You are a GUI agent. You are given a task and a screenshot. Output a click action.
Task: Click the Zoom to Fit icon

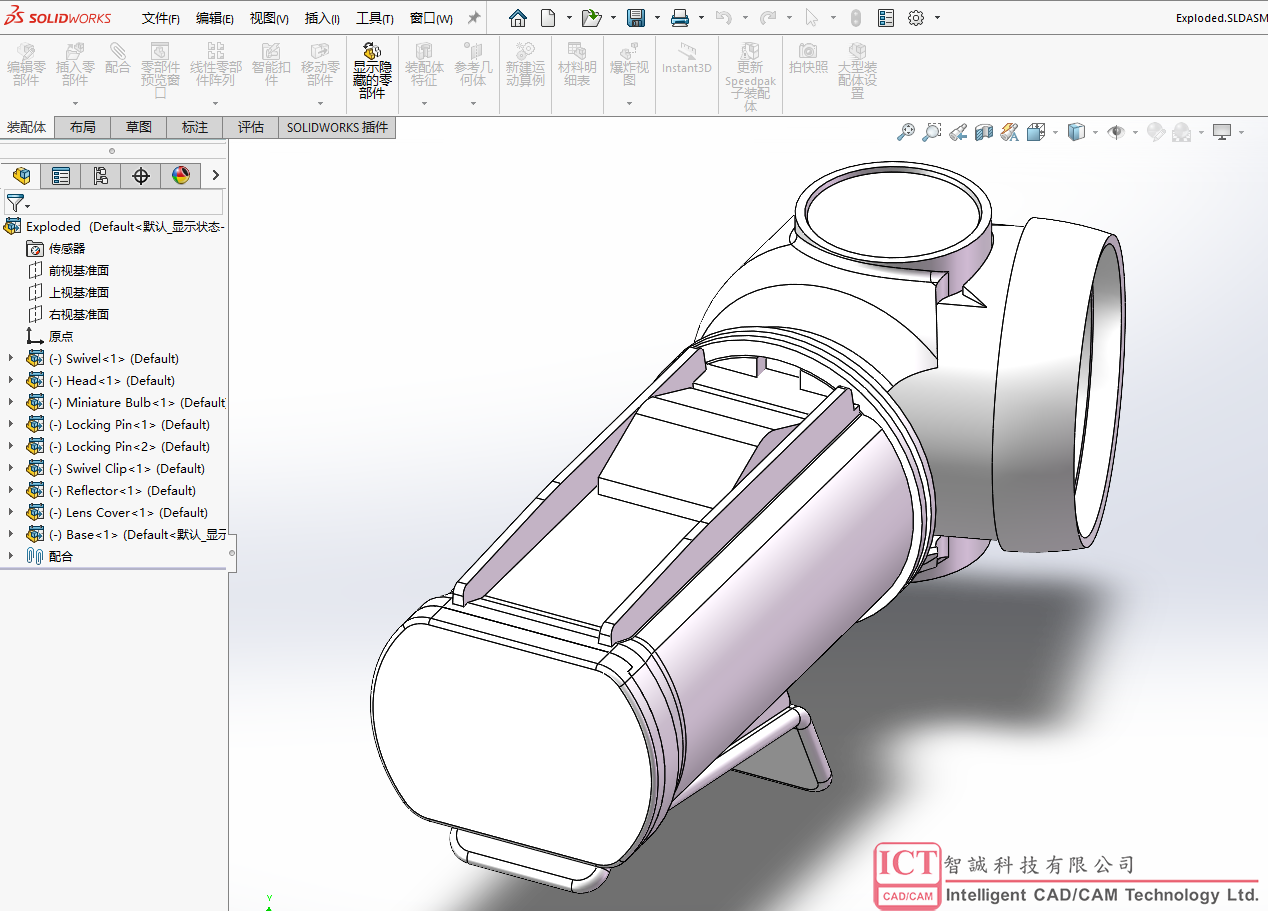(x=906, y=132)
